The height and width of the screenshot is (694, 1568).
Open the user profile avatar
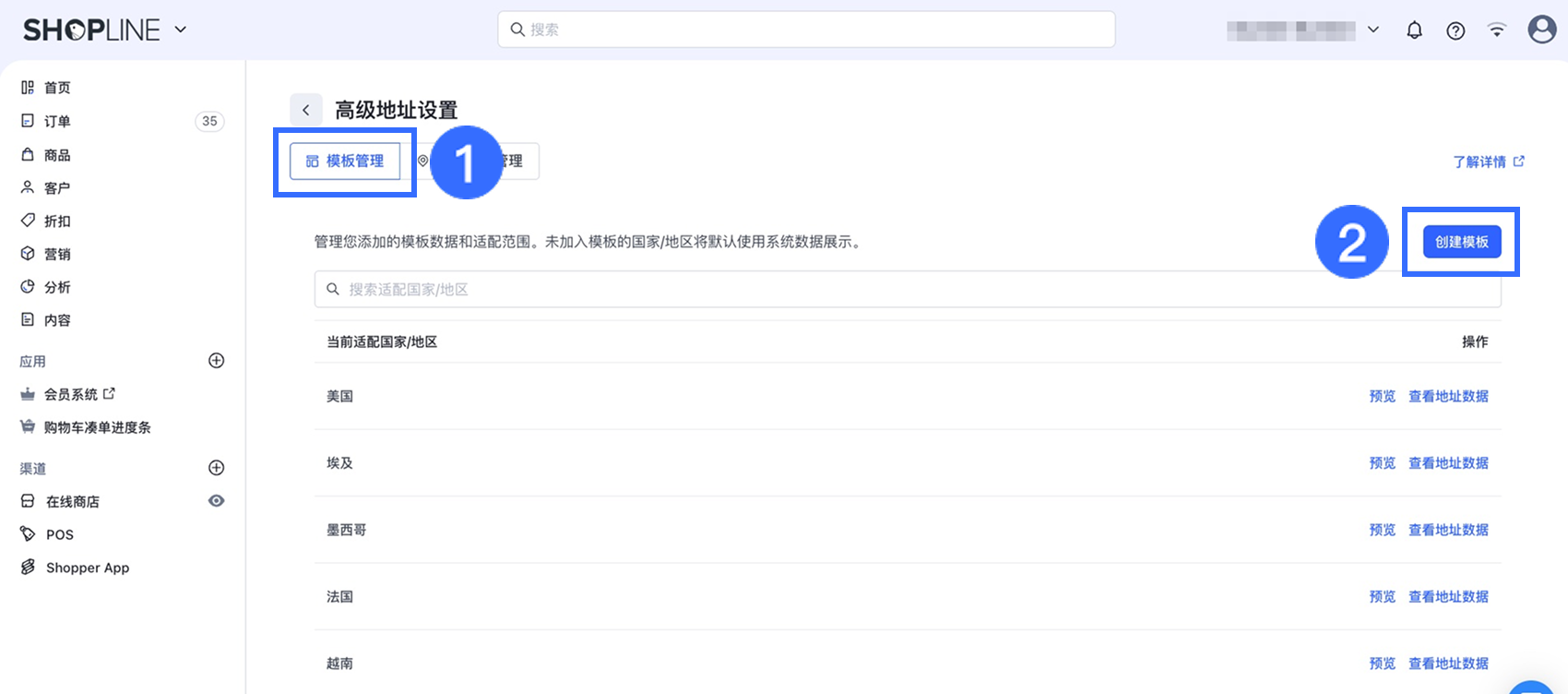[x=1542, y=30]
